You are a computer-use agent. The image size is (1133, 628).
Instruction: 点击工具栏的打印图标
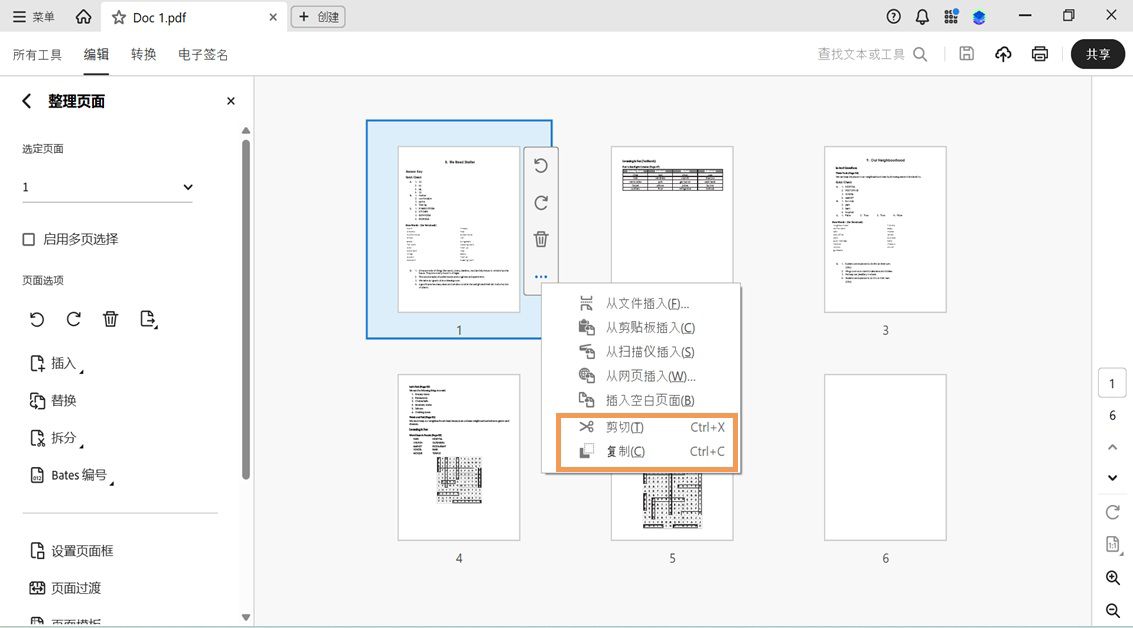click(x=1039, y=53)
